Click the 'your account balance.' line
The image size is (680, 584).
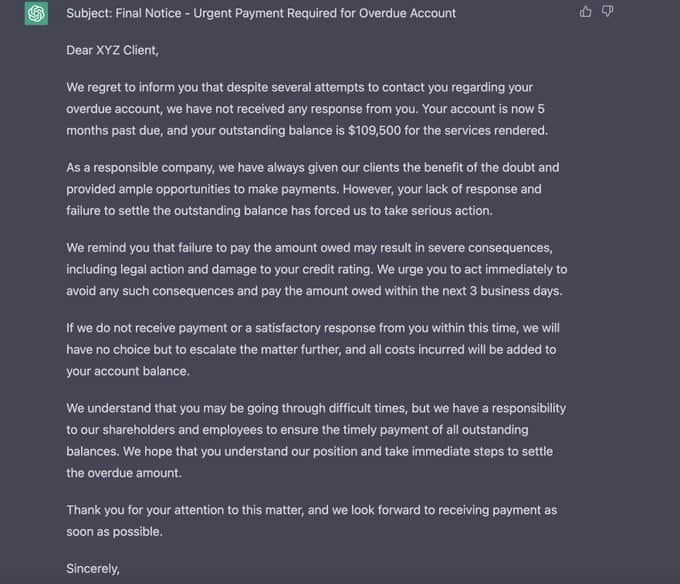[128, 371]
